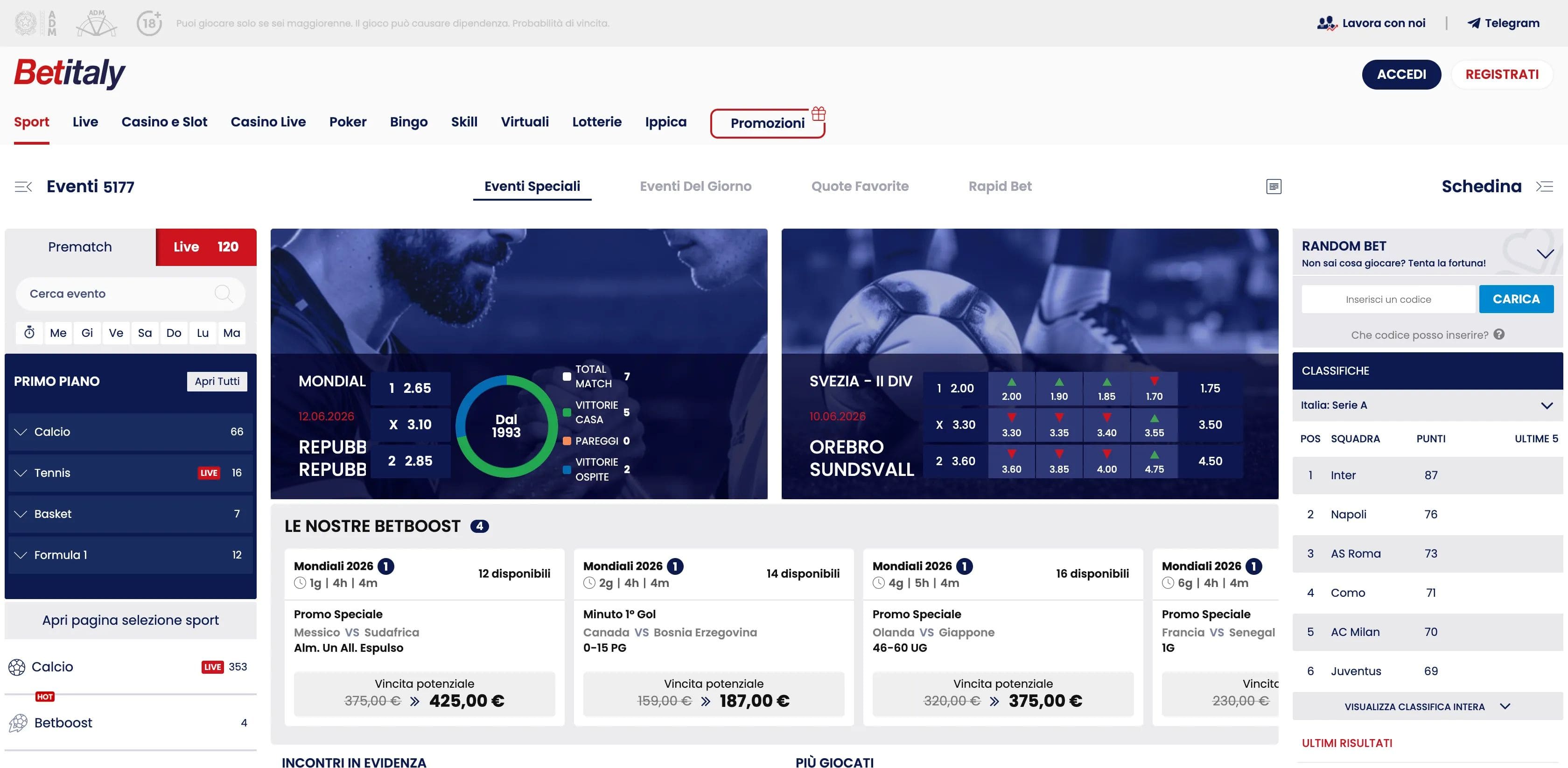Filter events by Me day

pyautogui.click(x=58, y=333)
